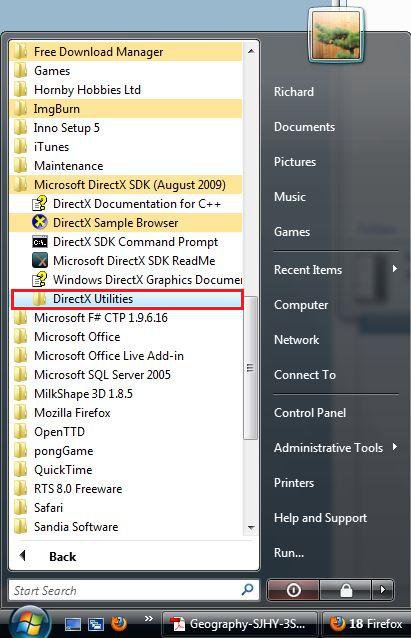The image size is (411, 638).
Task: Click the Microsoft SQL Server 2005 folder icon
Action: coord(20,375)
